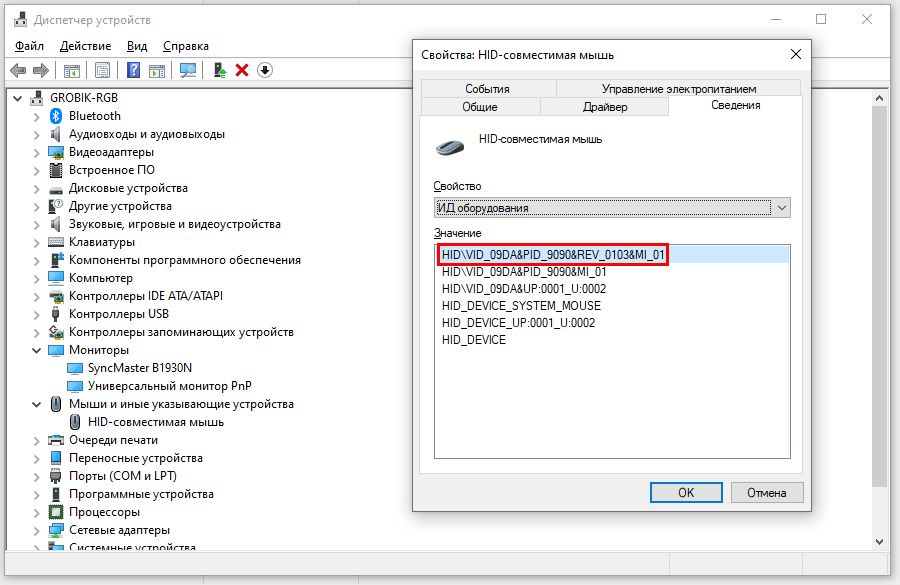The height and width of the screenshot is (585, 900).
Task: Click the Device Manager vertical scrollbar
Action: pos(879,300)
